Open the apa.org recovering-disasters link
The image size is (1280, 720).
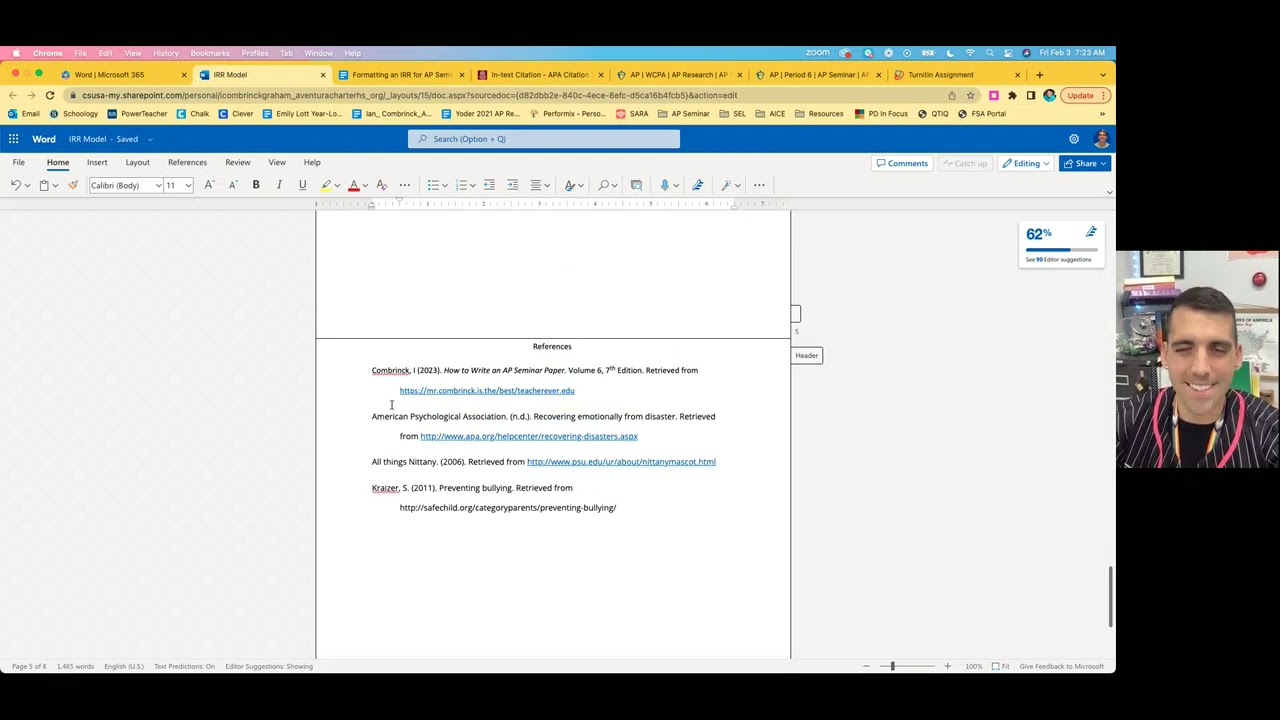[529, 436]
